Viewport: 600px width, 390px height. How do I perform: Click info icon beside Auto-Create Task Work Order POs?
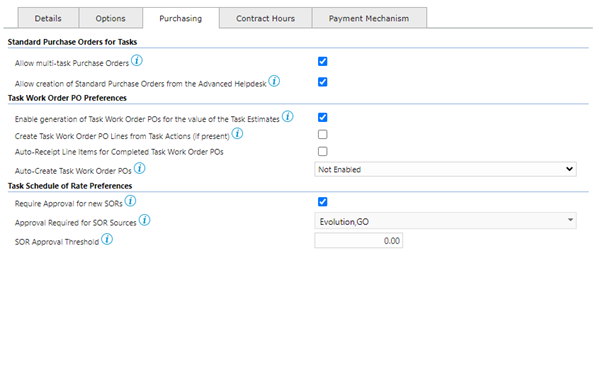(139, 168)
